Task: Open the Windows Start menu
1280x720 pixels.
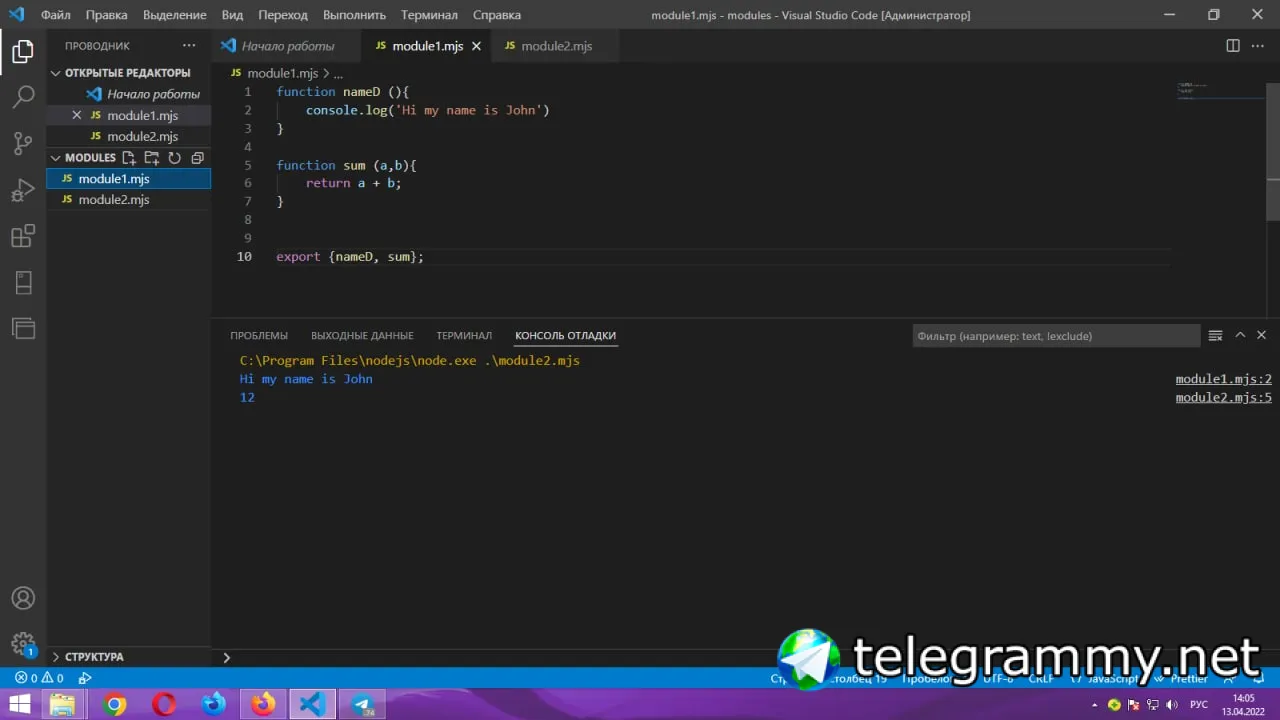Action: click(20, 704)
